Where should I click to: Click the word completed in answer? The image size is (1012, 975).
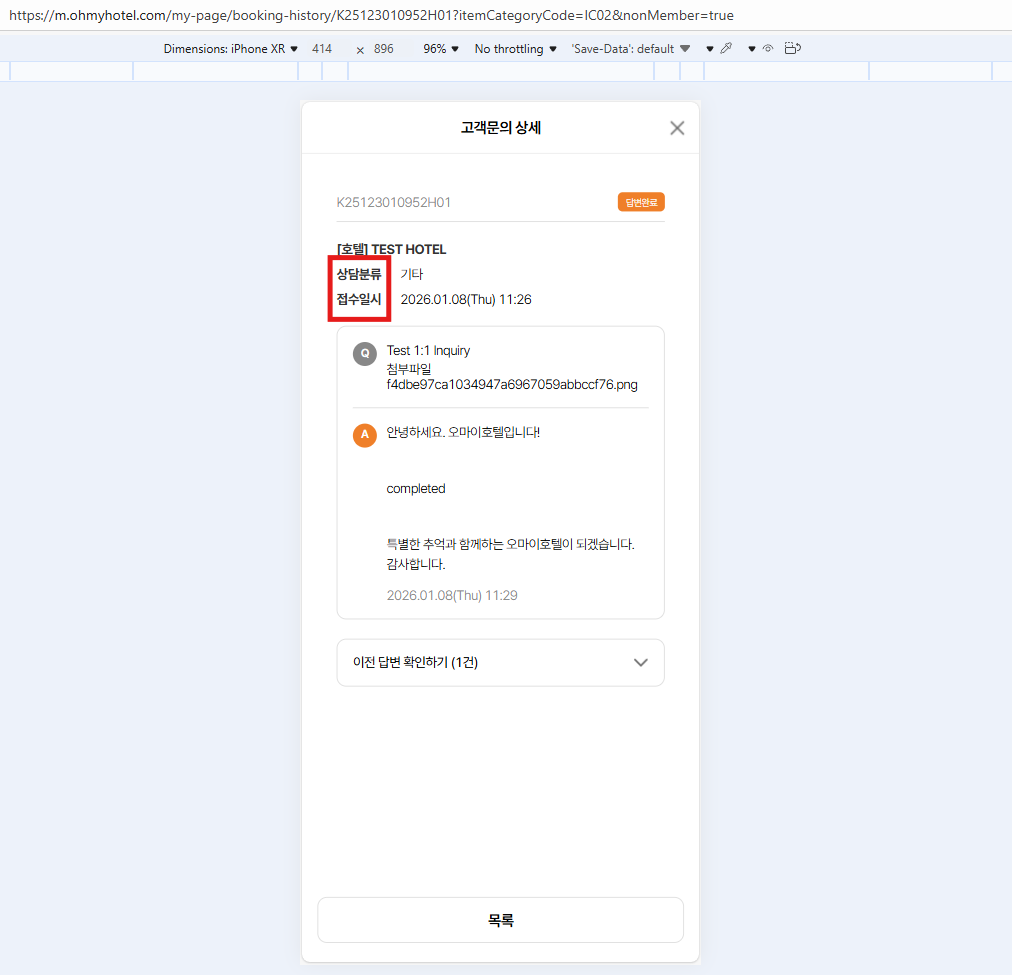[x=416, y=488]
